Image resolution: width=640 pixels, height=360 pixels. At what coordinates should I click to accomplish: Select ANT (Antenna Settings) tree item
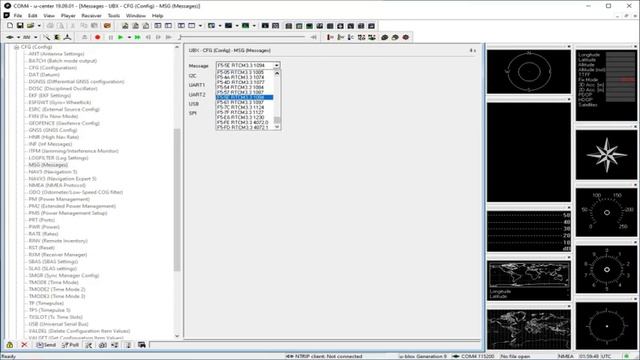tap(56, 54)
